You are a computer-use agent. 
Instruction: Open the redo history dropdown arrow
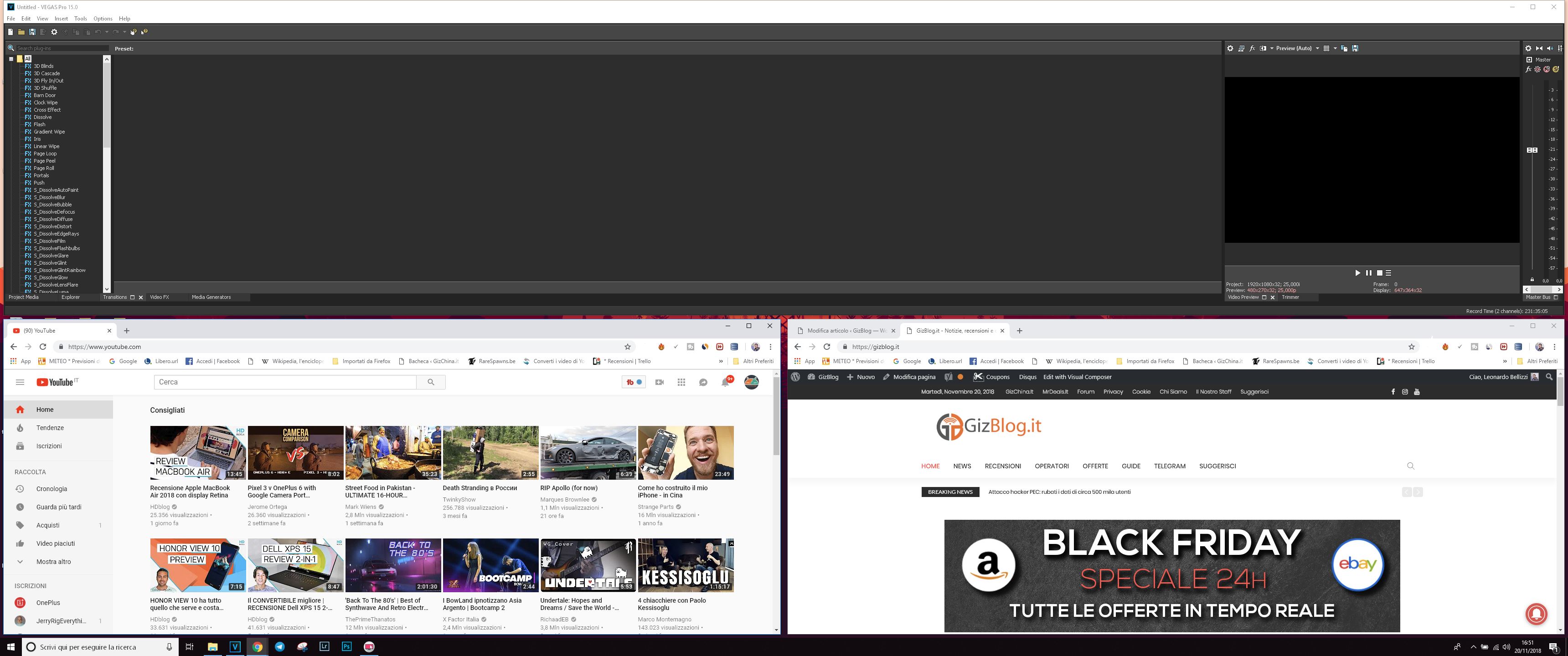[125, 32]
